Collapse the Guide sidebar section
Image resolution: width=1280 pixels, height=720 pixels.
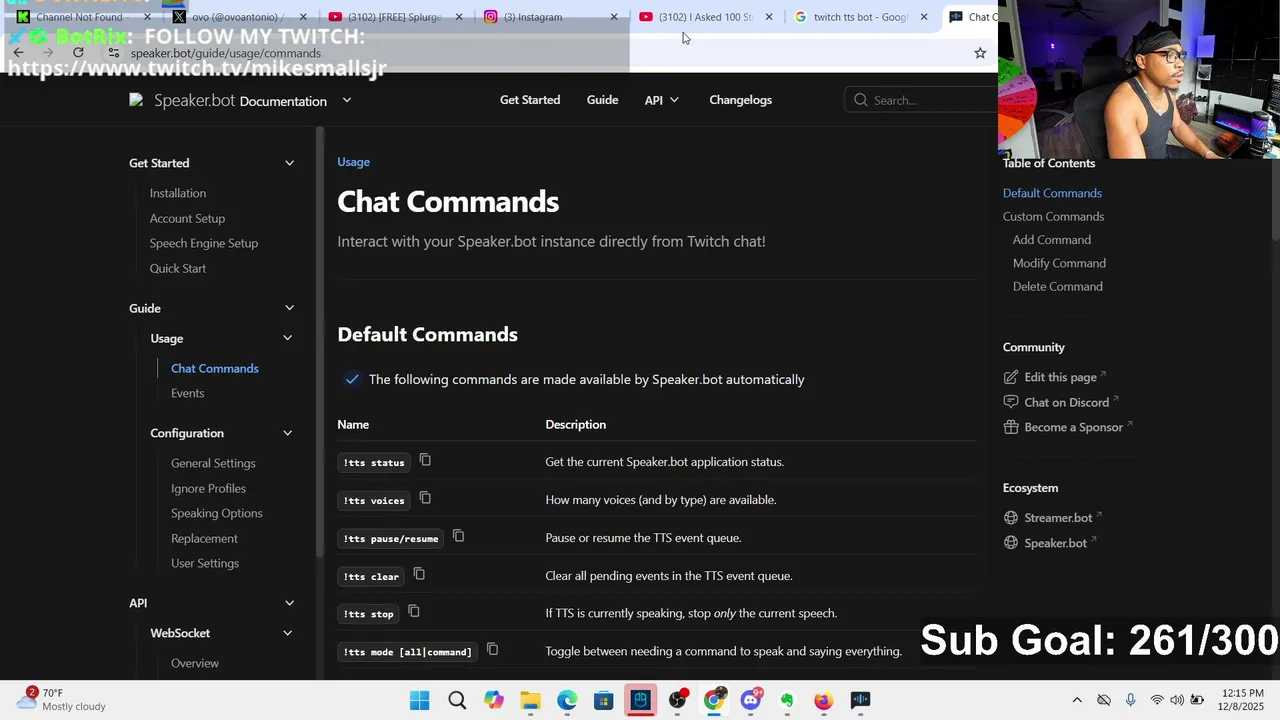click(x=289, y=308)
